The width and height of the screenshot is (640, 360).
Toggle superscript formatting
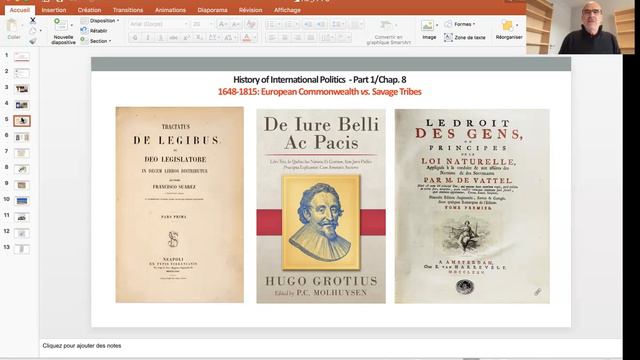(x=186, y=38)
